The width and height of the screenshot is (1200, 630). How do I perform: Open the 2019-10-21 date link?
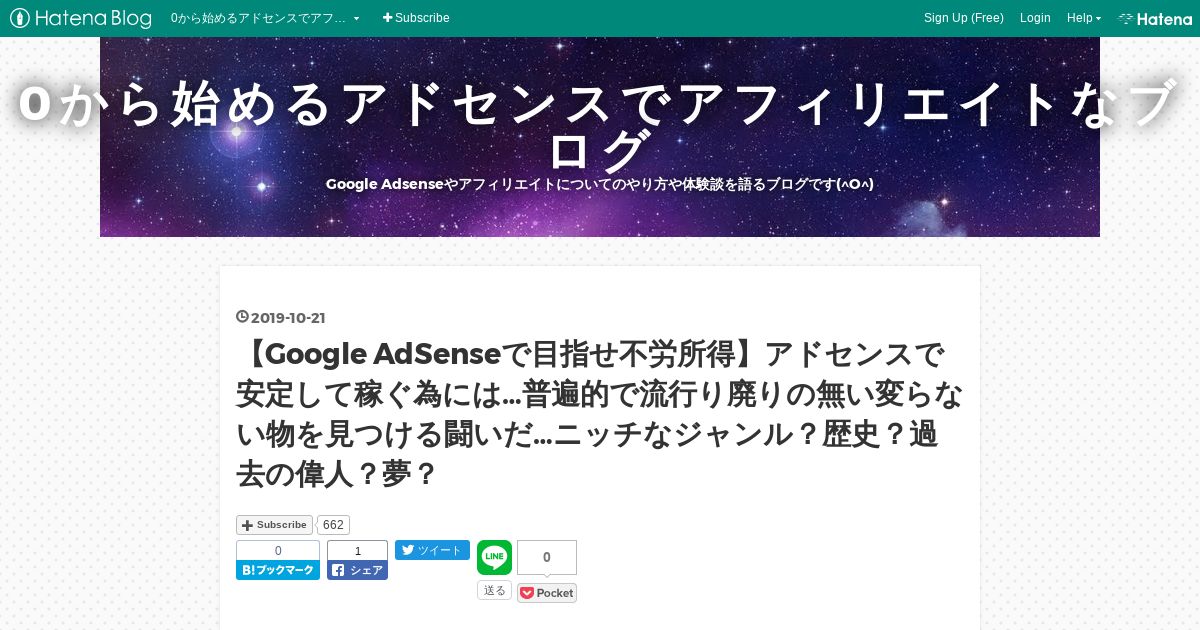click(288, 318)
